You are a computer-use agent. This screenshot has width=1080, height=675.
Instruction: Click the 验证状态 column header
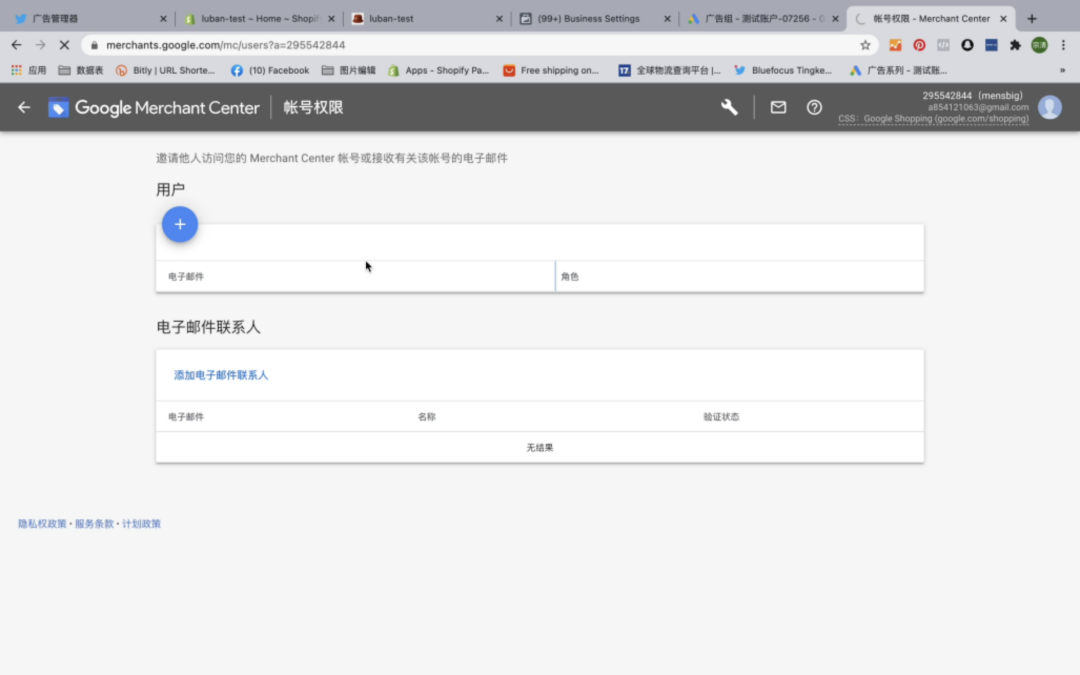pyautogui.click(x=720, y=417)
